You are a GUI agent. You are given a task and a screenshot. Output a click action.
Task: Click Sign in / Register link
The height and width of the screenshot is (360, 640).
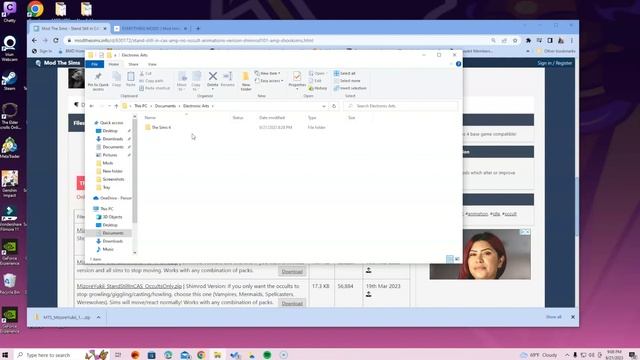point(554,63)
